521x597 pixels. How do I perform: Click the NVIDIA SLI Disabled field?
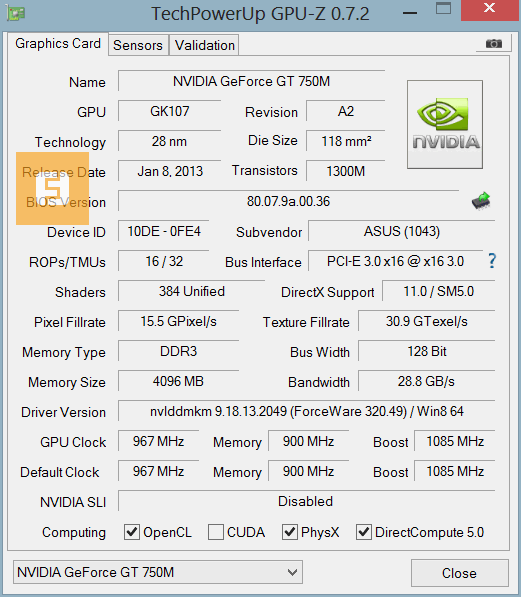tap(307, 501)
